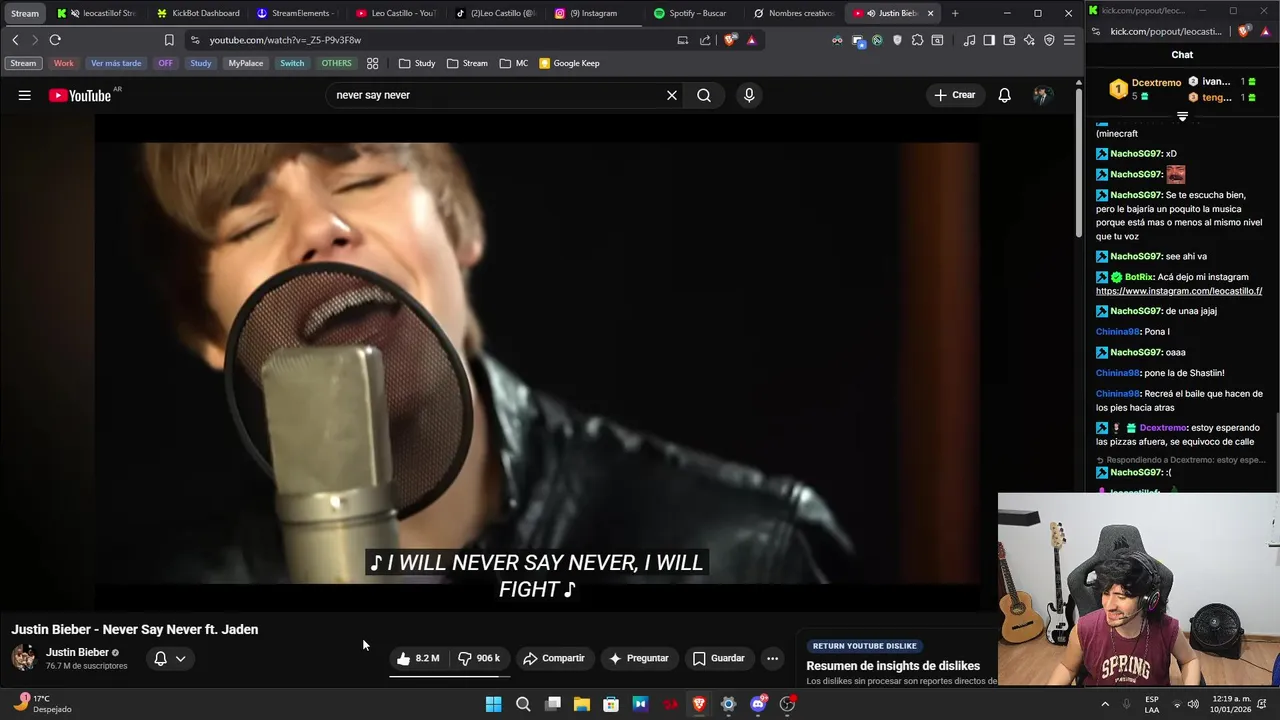Open the more actions three-dot menu

tap(772, 658)
